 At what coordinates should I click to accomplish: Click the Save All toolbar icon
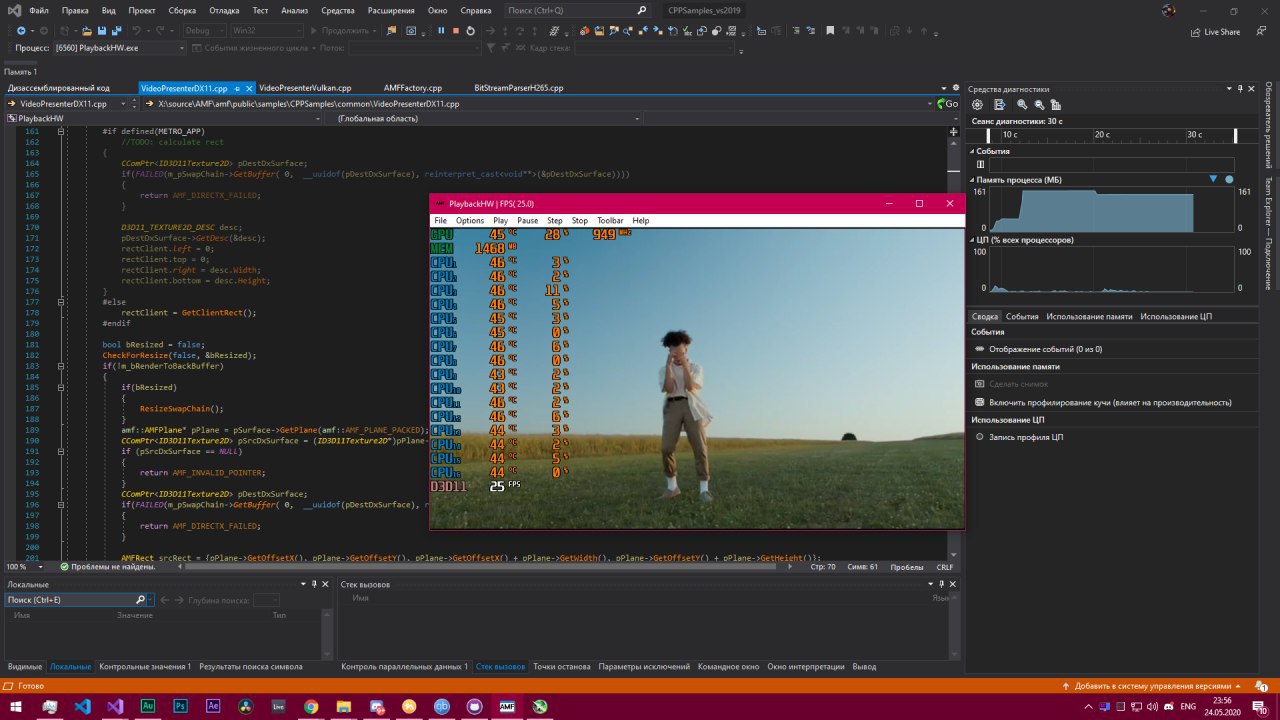tap(117, 31)
